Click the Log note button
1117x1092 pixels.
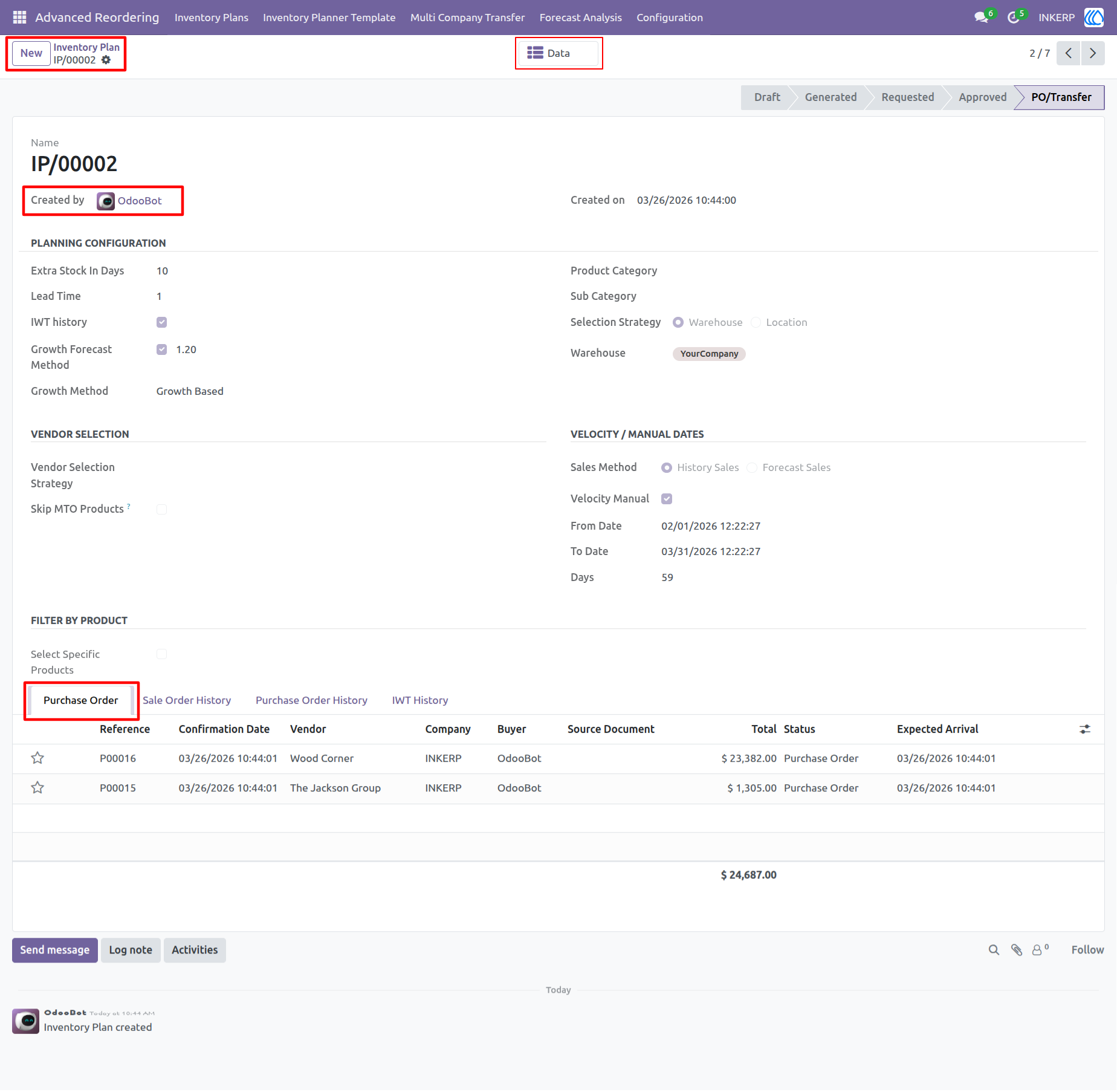point(131,950)
